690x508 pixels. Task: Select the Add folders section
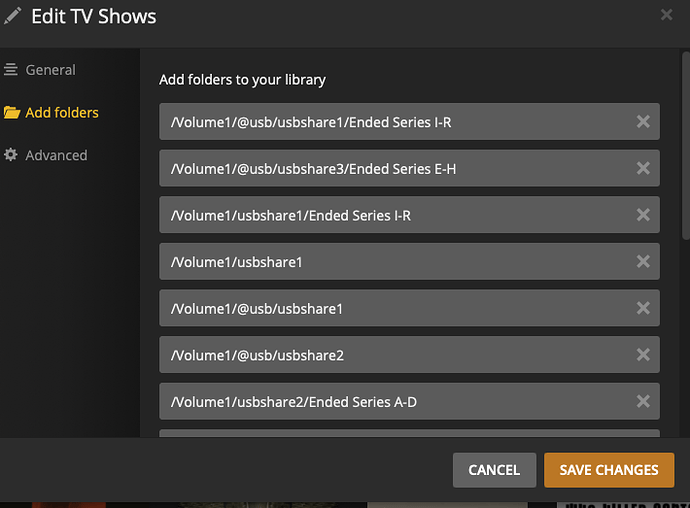coord(61,113)
